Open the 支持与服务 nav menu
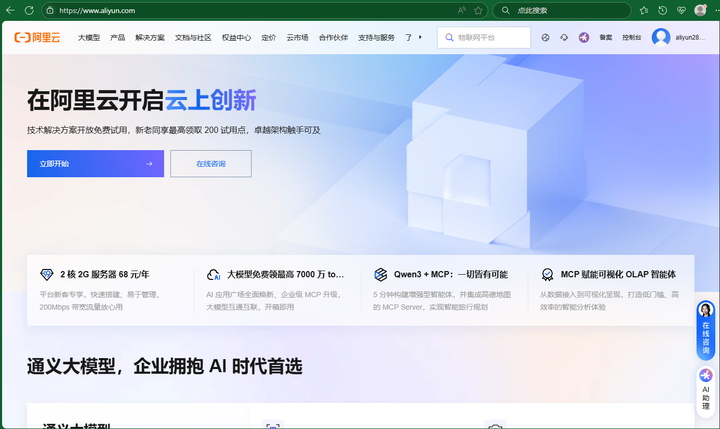 376,37
